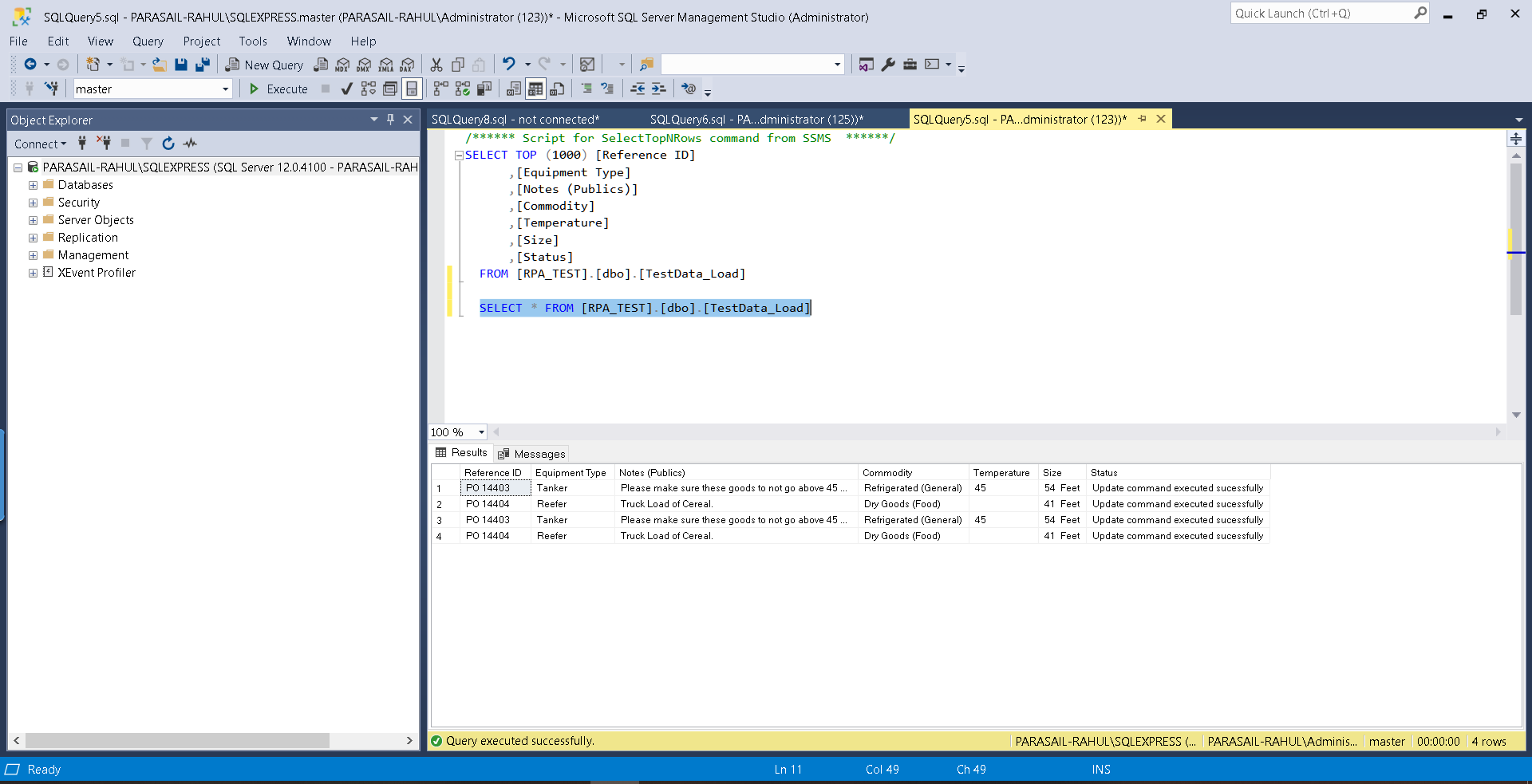
Task: Click the Properties wrench icon in toolbar
Action: (888, 65)
